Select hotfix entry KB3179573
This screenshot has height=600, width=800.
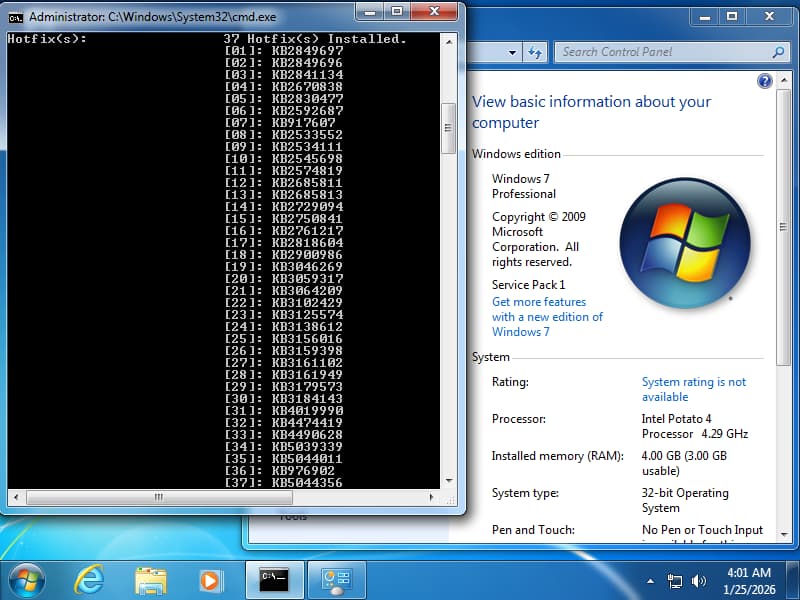(307, 387)
